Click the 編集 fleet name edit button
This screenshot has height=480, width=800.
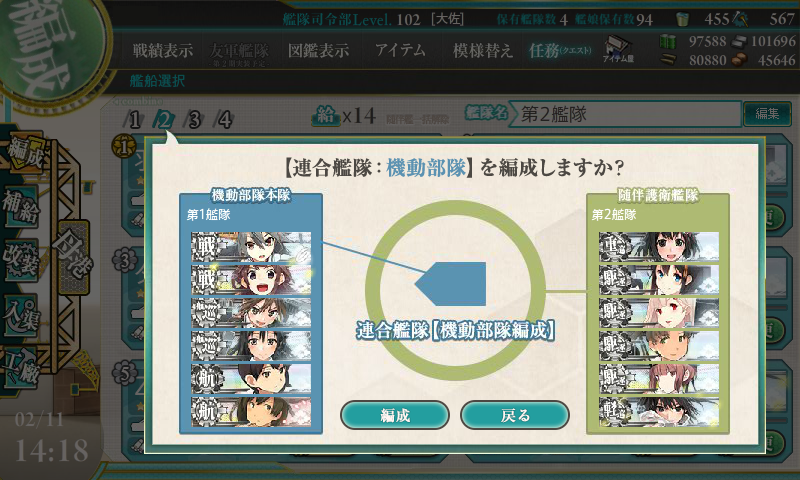tap(767, 113)
